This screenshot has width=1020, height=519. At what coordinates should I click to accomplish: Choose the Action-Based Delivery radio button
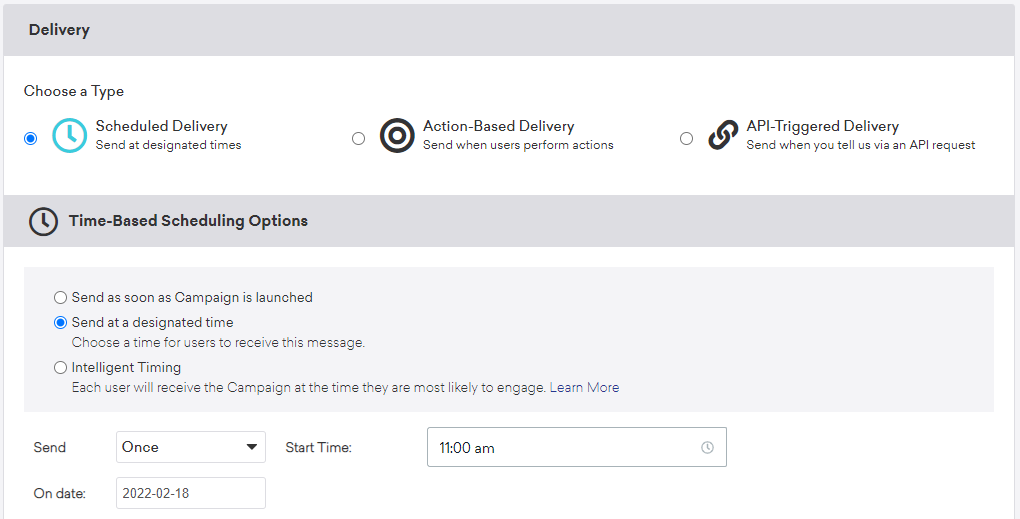click(359, 139)
